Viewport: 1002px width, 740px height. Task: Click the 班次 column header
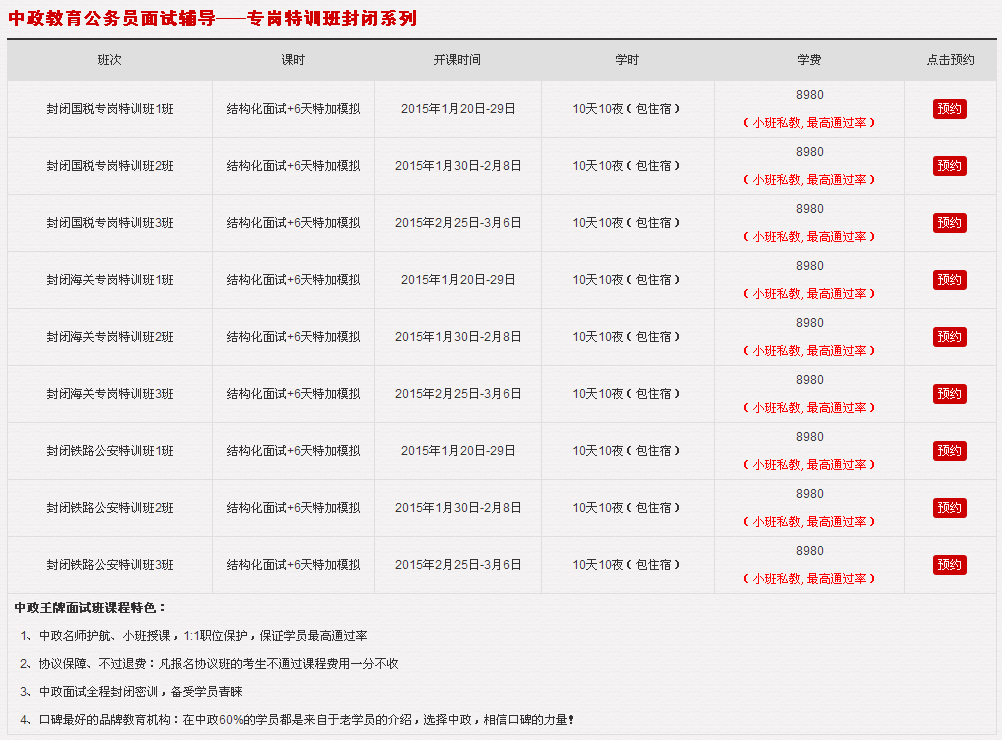pos(110,60)
